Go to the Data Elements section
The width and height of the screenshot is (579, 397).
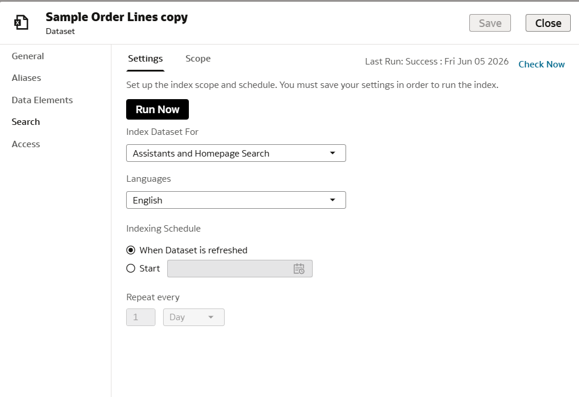(42, 100)
